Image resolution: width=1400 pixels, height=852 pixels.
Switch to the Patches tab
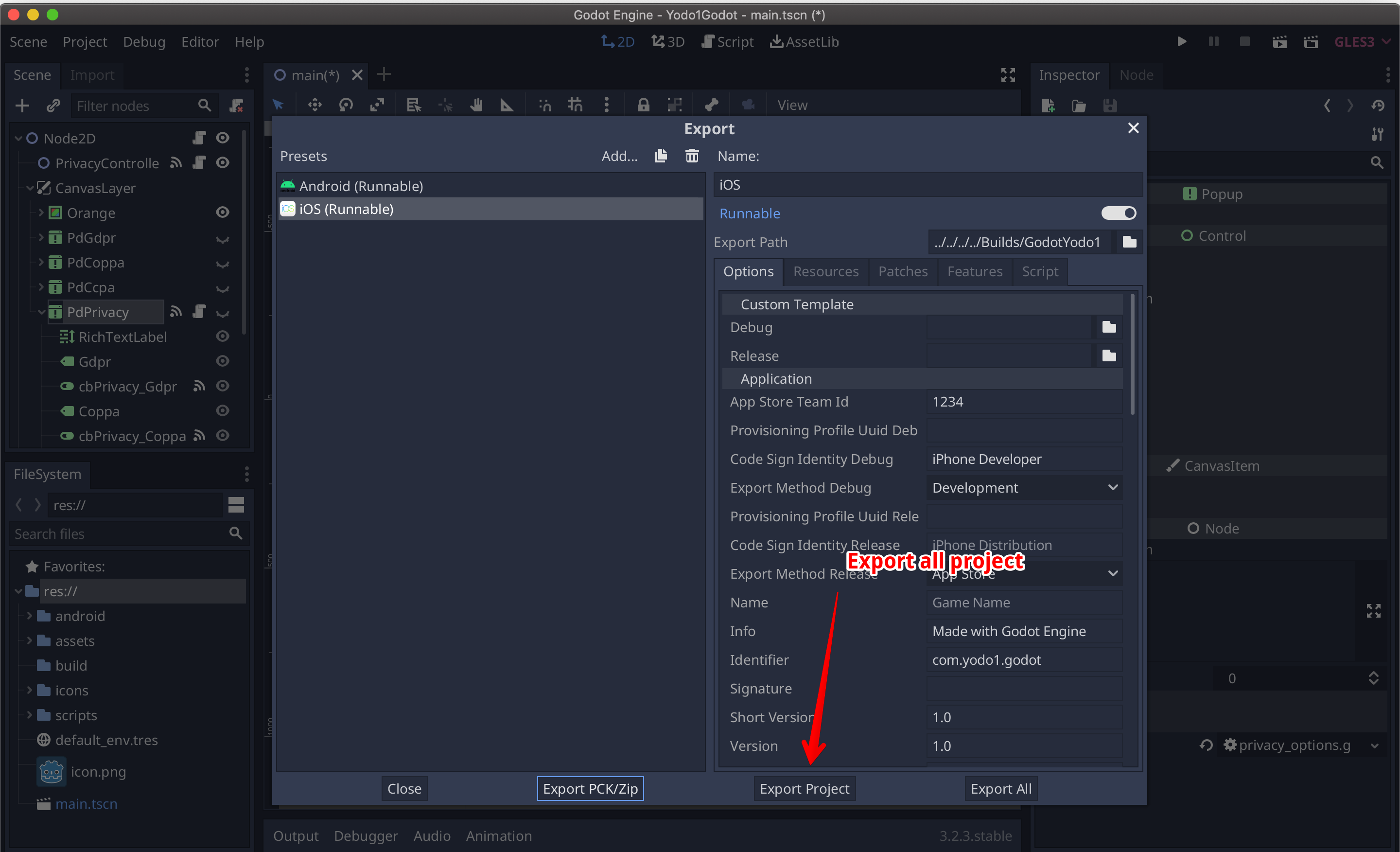pos(902,272)
